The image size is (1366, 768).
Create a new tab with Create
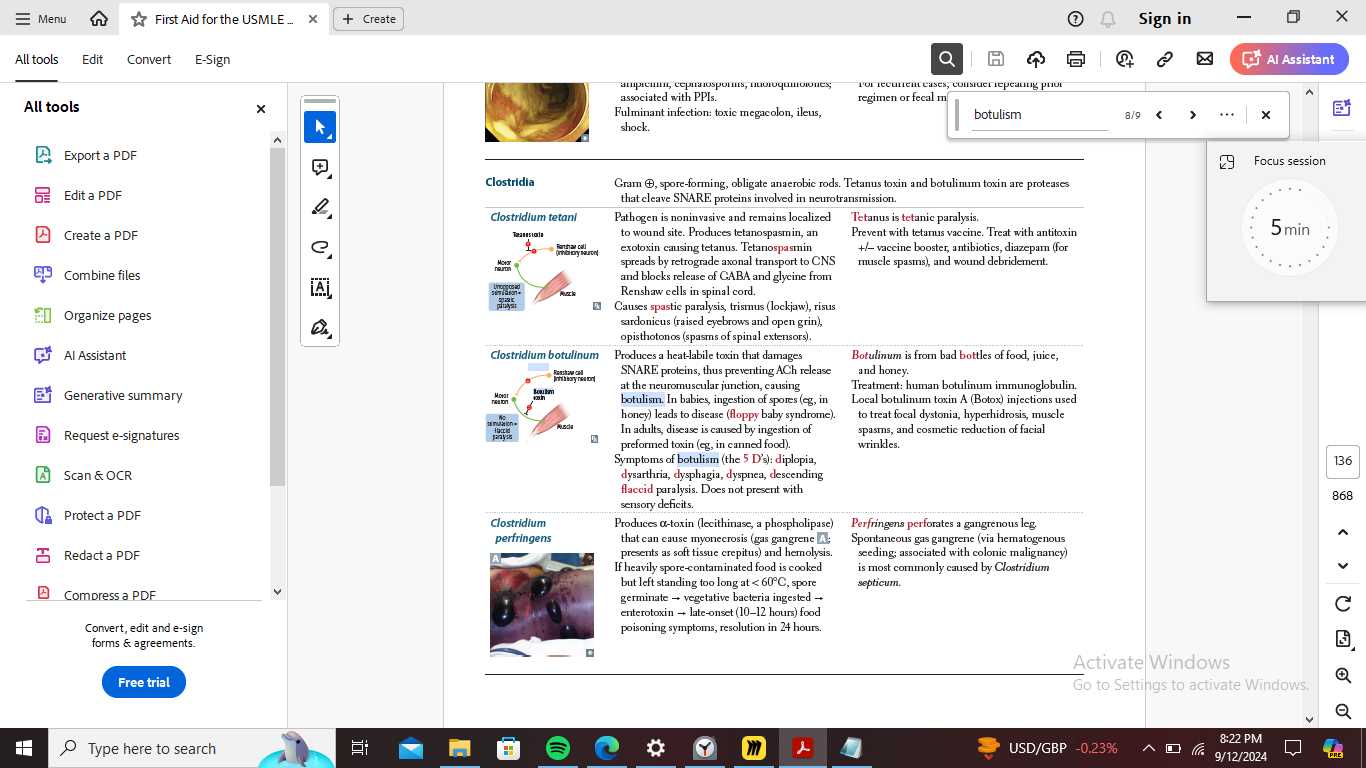pos(369,19)
